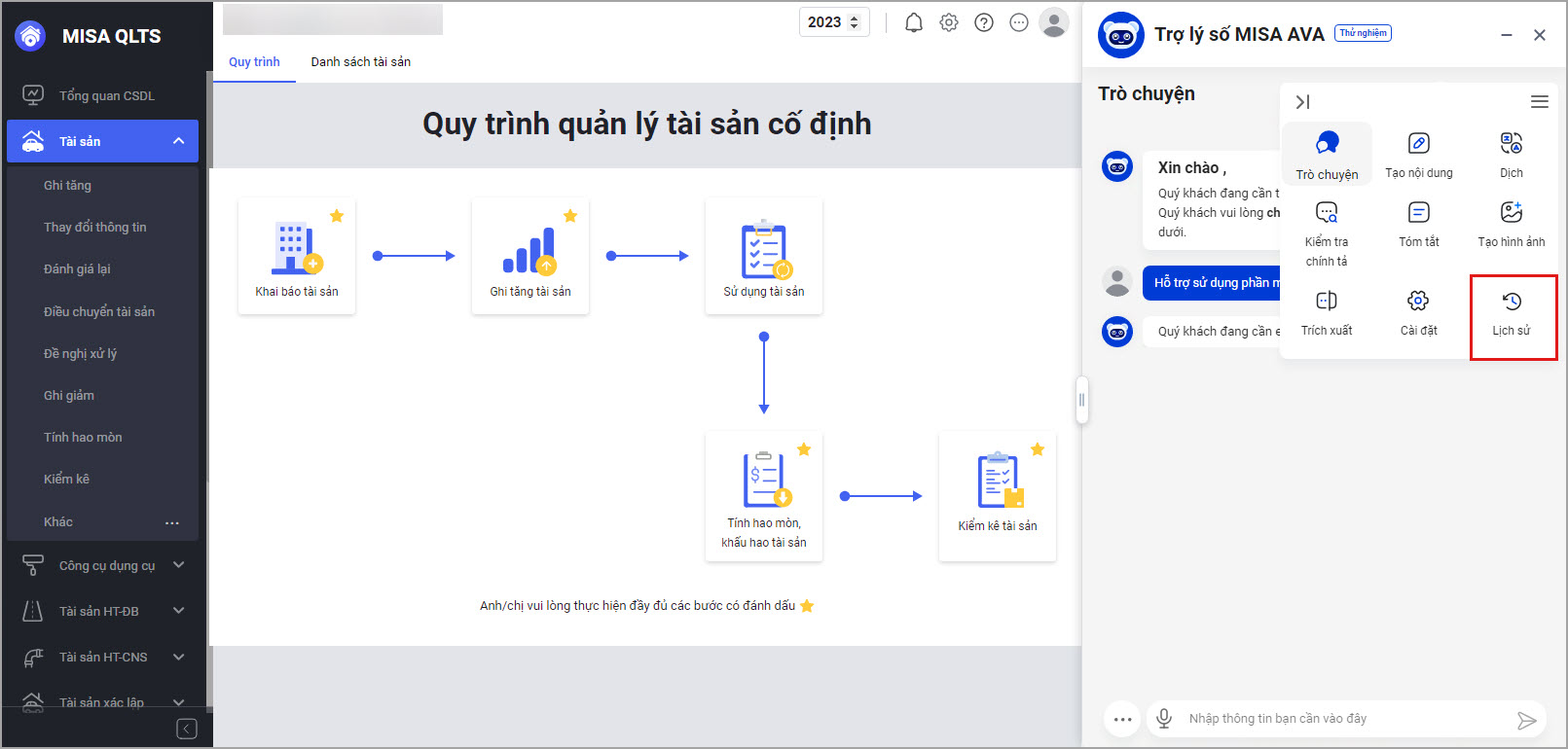Open the chat extra options dots
Image resolution: width=1568 pixels, height=749 pixels.
[1122, 720]
